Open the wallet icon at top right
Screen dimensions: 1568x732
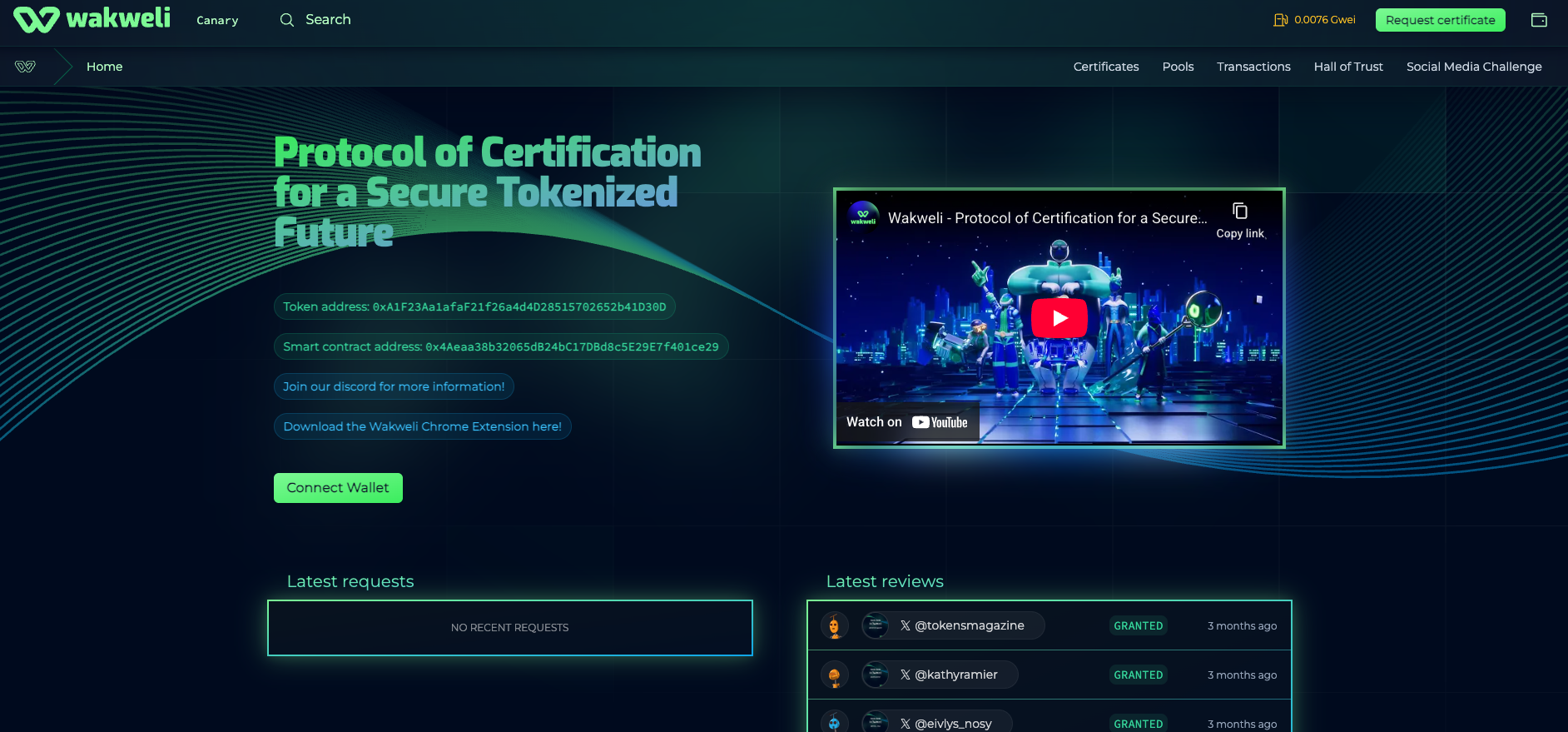(x=1539, y=20)
